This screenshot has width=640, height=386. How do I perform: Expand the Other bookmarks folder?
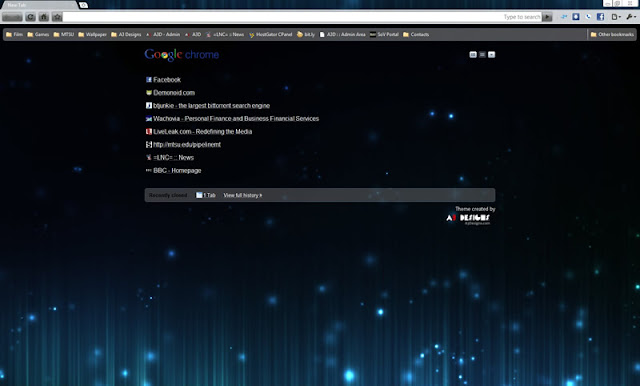pos(612,34)
